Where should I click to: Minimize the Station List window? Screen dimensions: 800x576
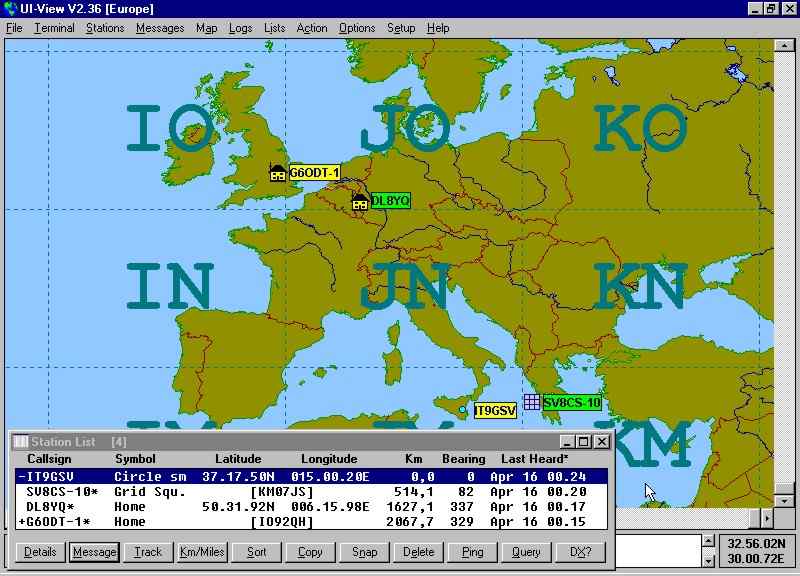point(567,441)
